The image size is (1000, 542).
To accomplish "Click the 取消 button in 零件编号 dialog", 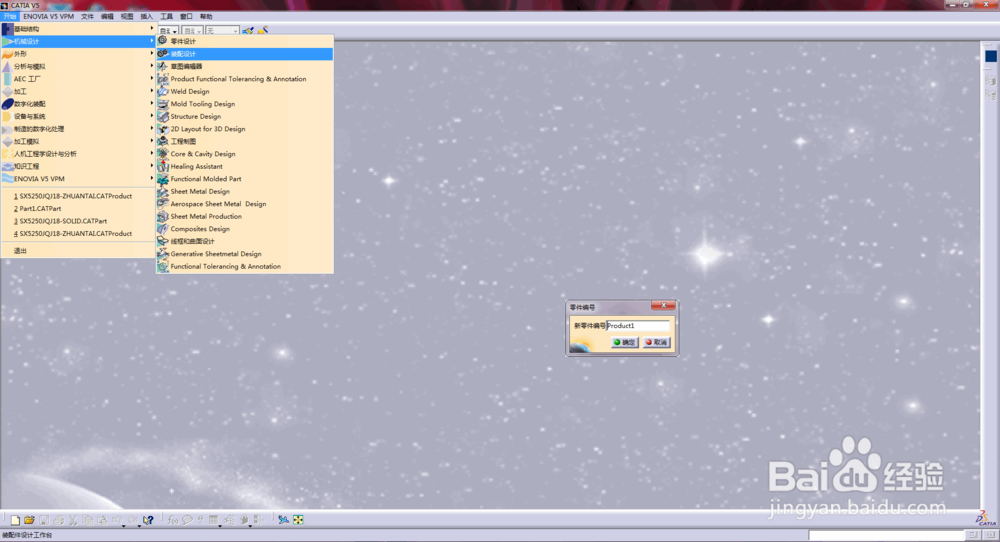I will (656, 342).
